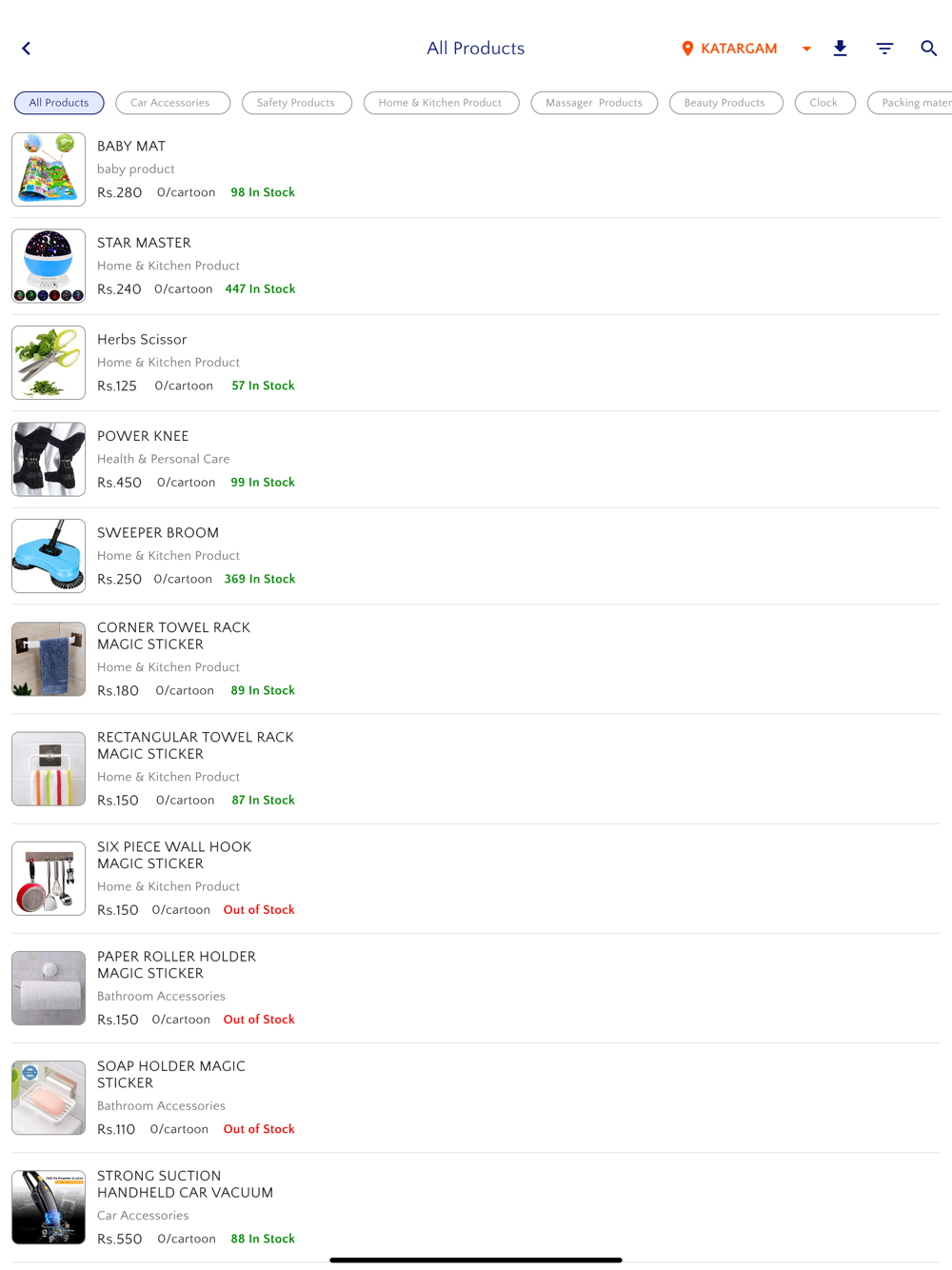
Task: Open the BABY MAT product thumbnail
Action: pyautogui.click(x=49, y=169)
